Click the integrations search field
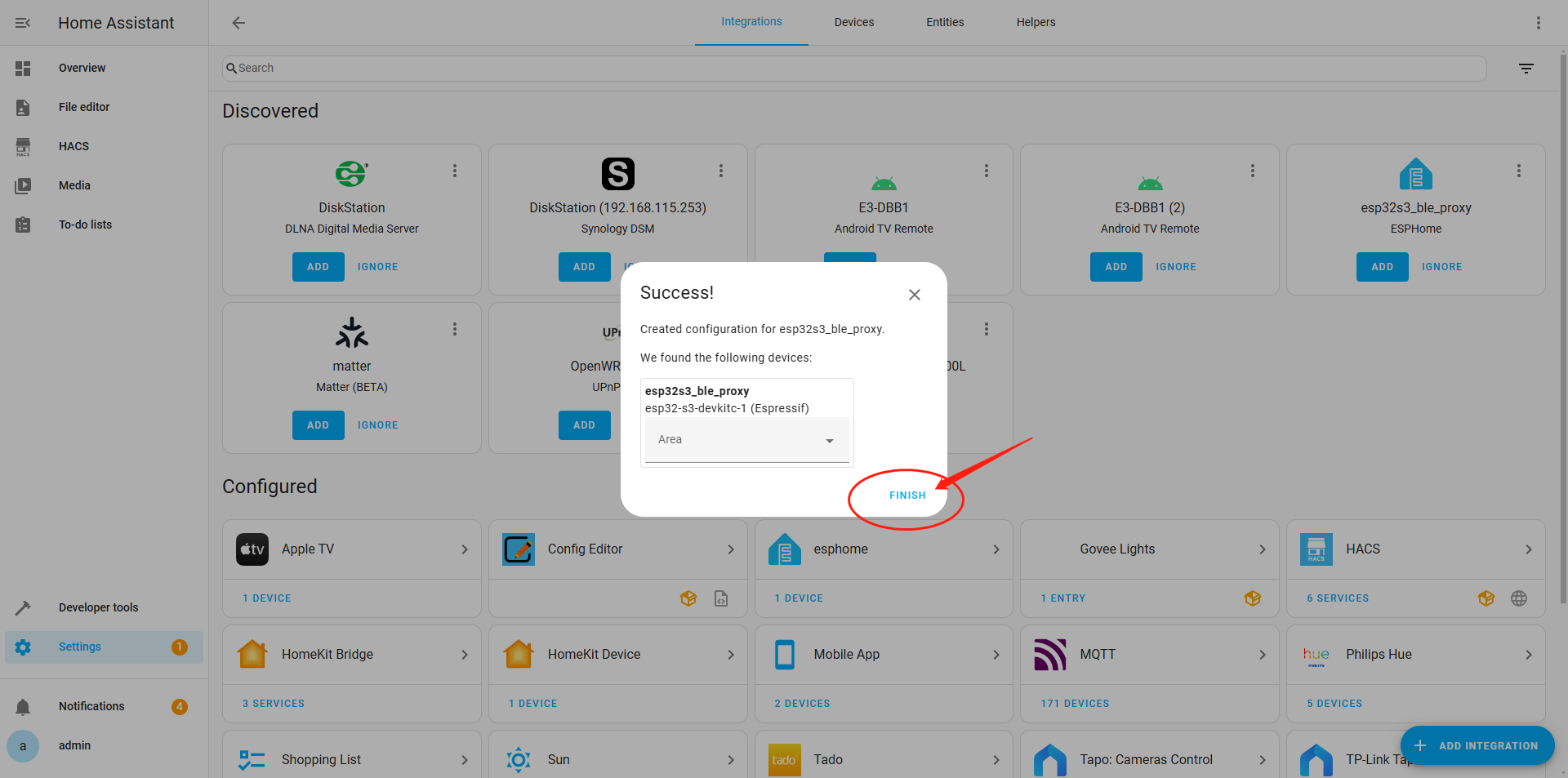Screen dimensions: 1568x778 (x=853, y=69)
